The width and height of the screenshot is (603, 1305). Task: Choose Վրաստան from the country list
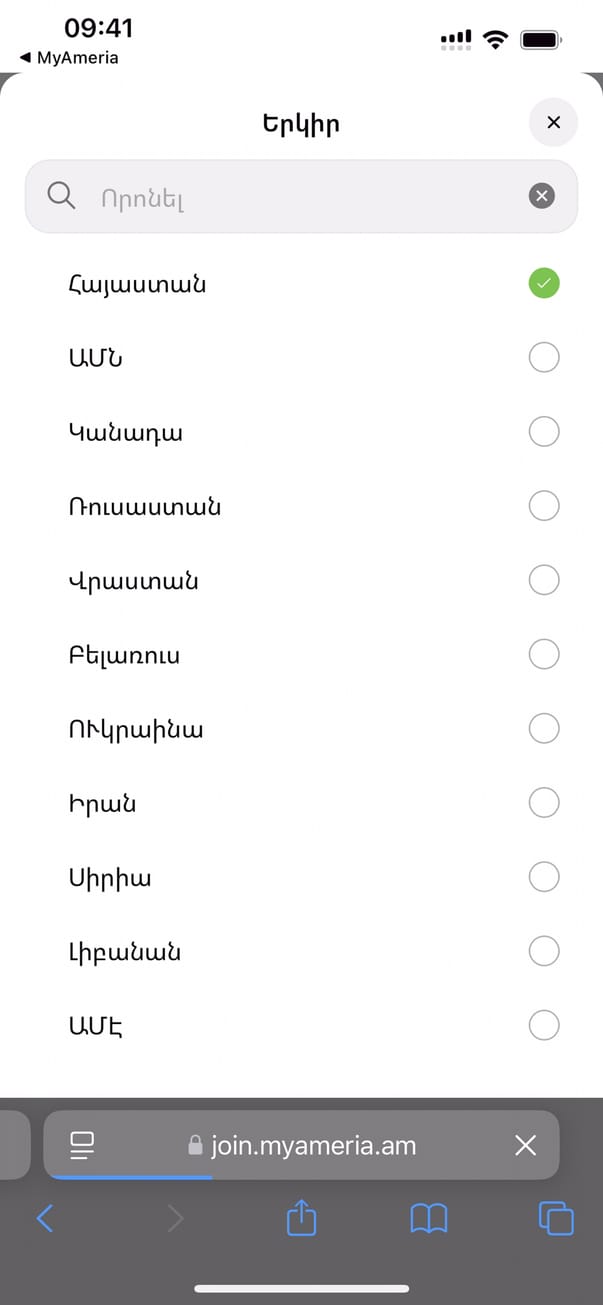[544, 580]
